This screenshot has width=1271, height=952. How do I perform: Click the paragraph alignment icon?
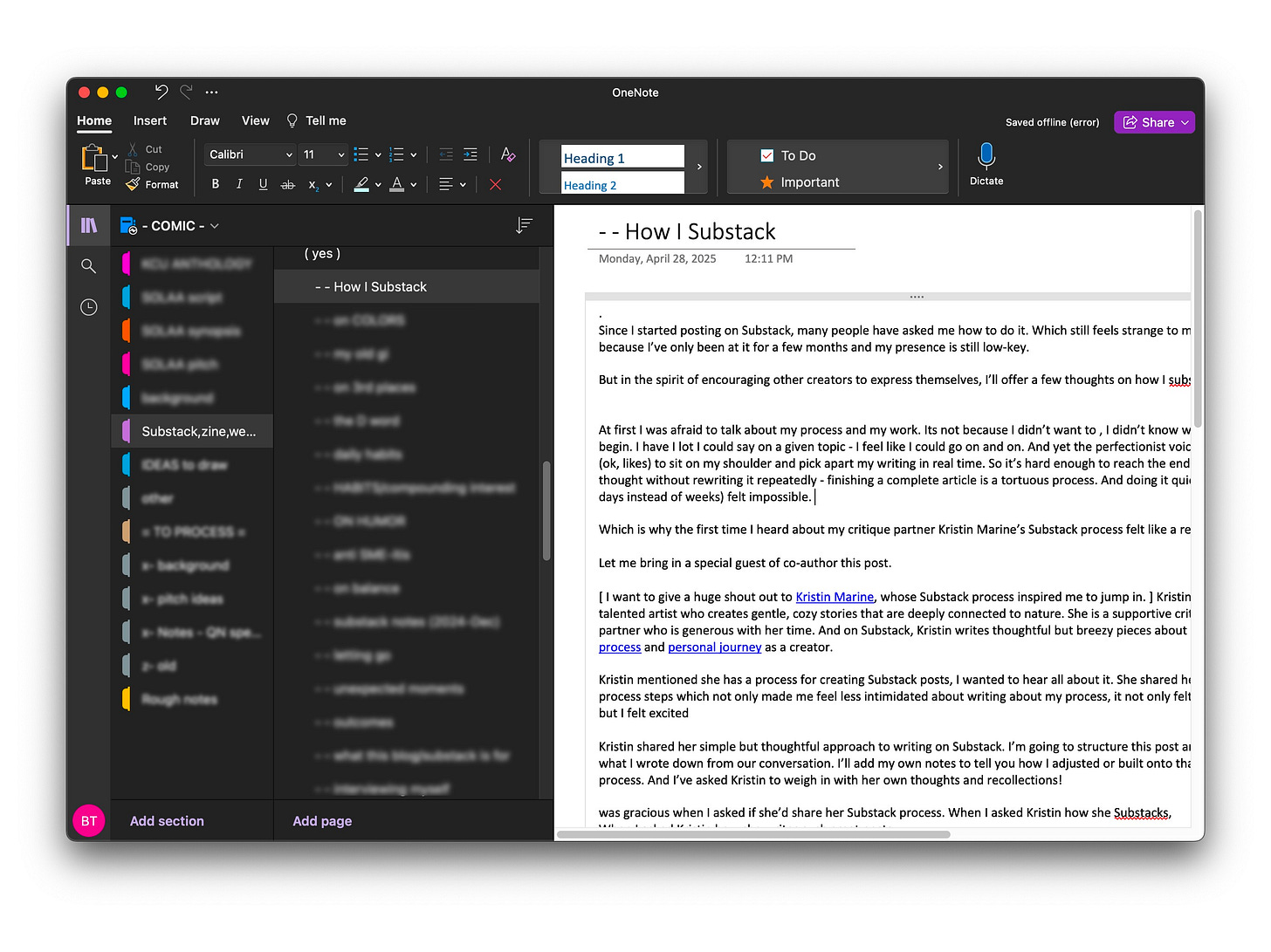tap(446, 184)
